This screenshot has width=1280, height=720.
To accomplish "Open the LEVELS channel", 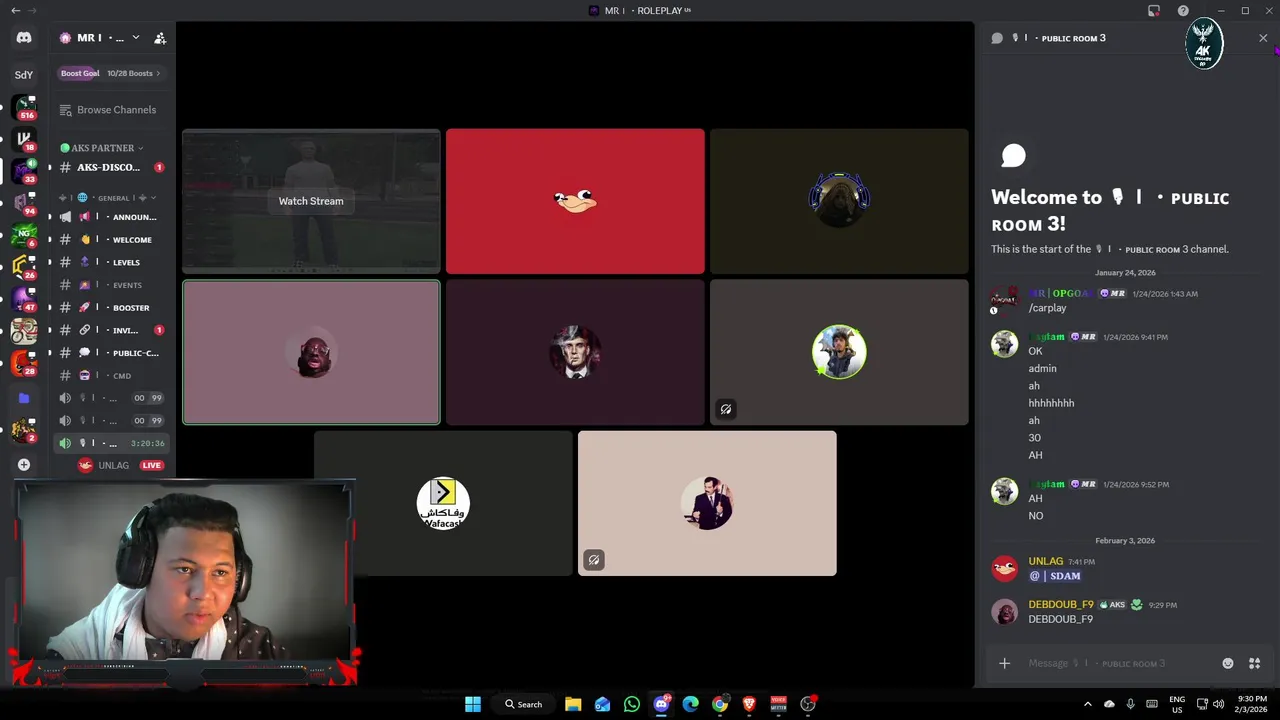I will [112, 262].
